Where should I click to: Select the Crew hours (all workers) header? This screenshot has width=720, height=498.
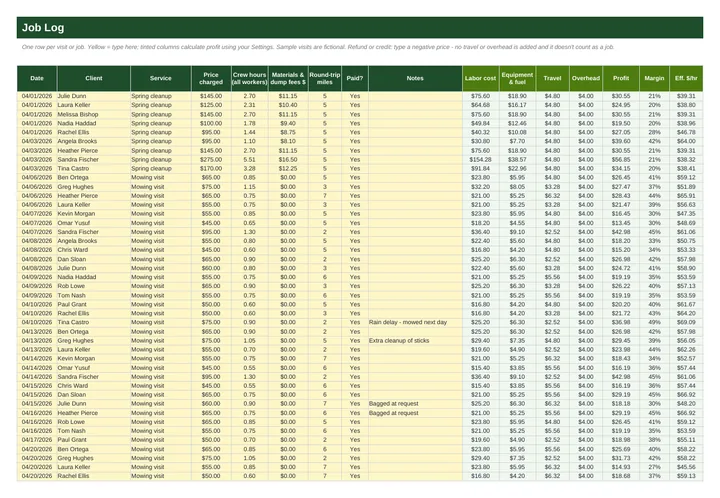[x=249, y=78]
